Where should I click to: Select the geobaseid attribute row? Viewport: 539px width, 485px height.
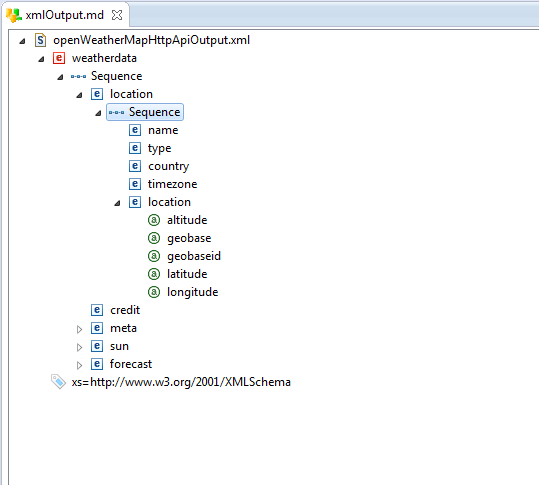[194, 256]
